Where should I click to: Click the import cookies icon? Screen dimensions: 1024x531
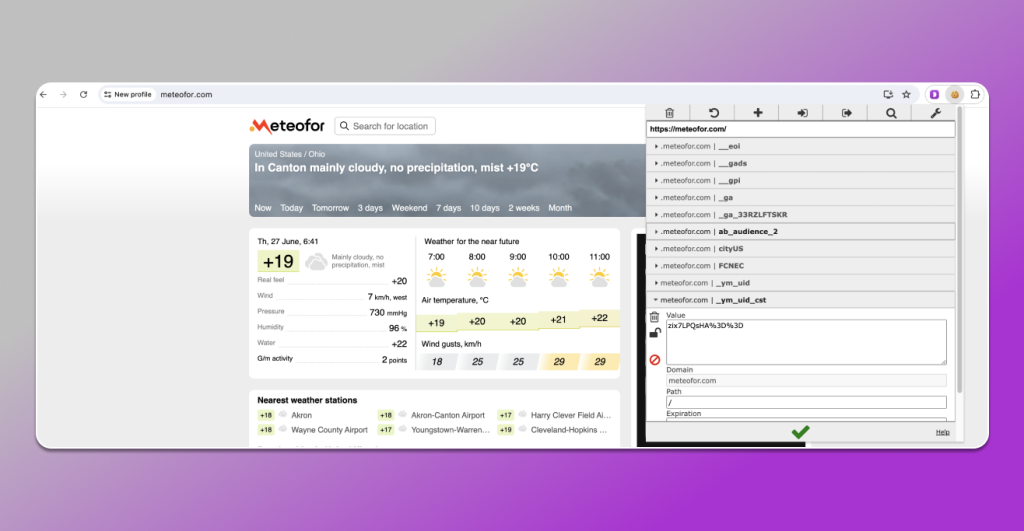coord(802,113)
